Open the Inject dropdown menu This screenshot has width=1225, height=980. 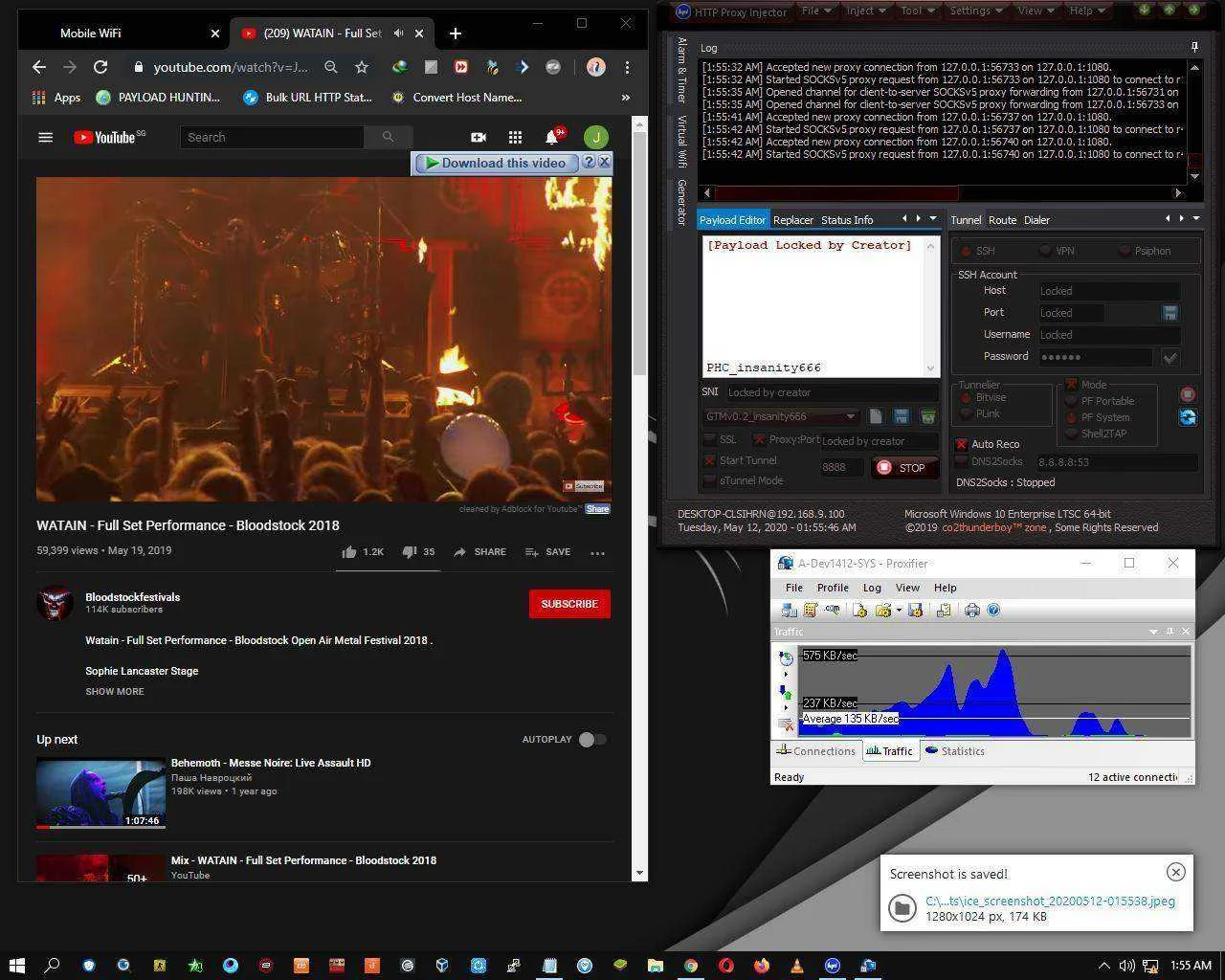tap(866, 11)
